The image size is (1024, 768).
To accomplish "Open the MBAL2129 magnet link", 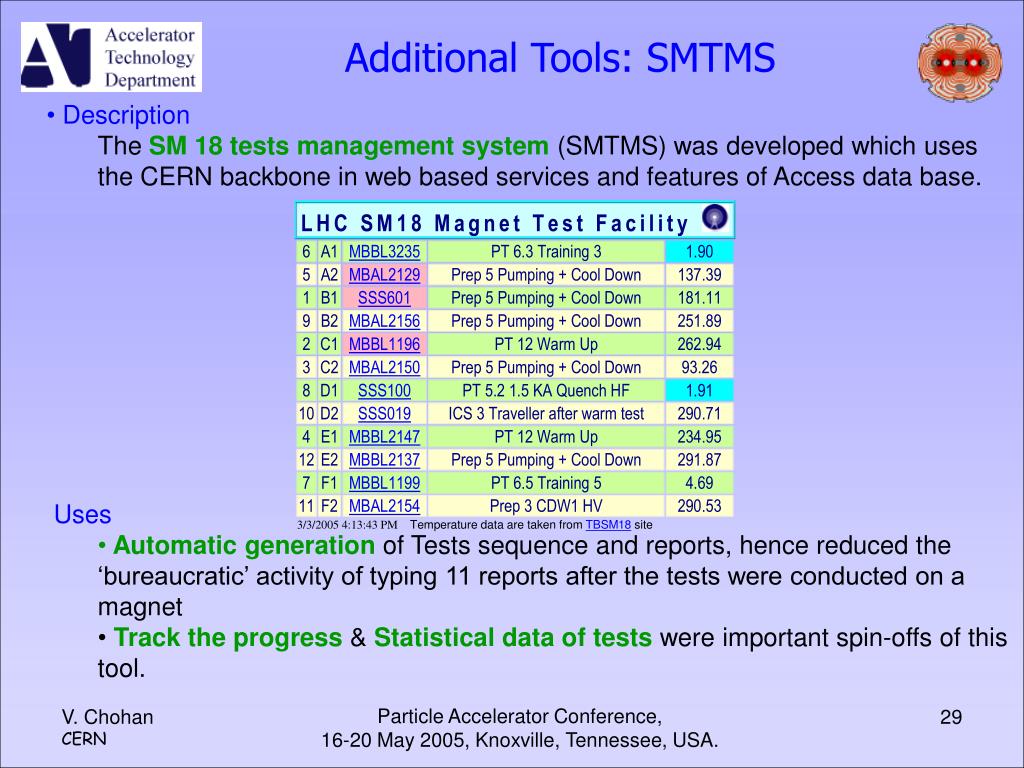I will click(x=384, y=275).
